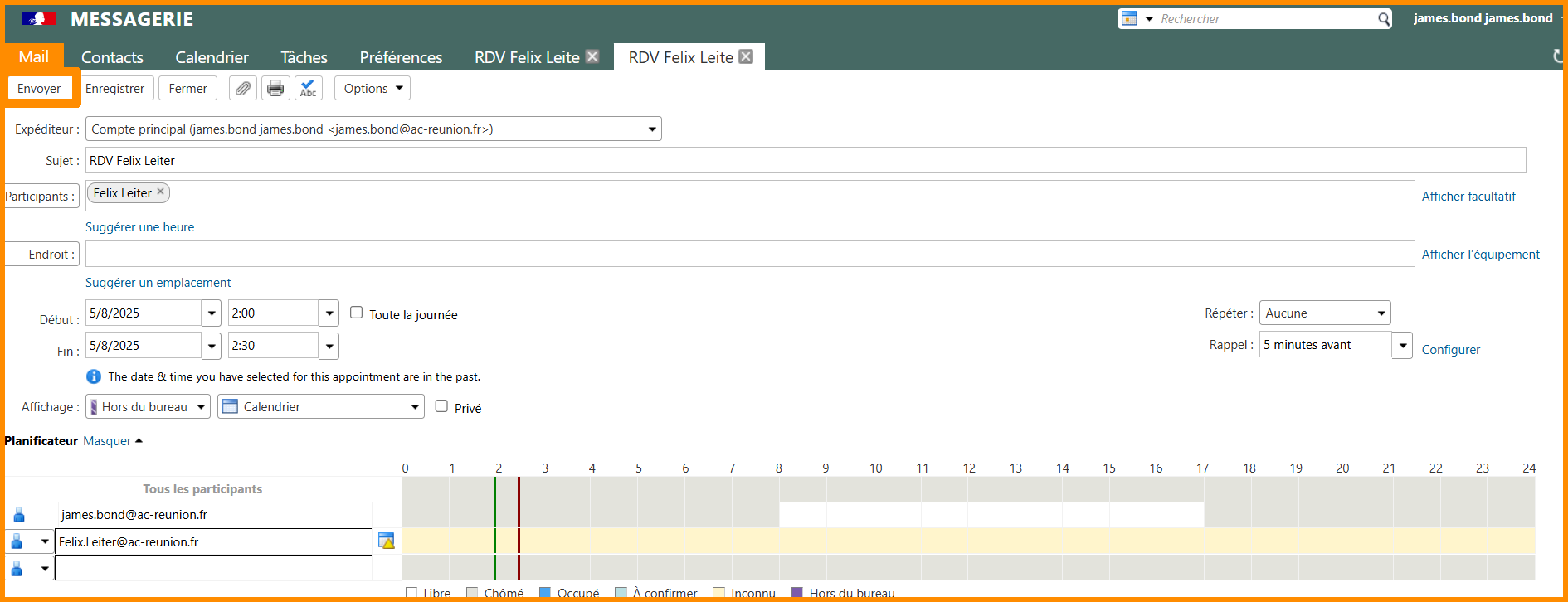Click the Envoyer button
The height and width of the screenshot is (602, 1568).
pyautogui.click(x=39, y=89)
